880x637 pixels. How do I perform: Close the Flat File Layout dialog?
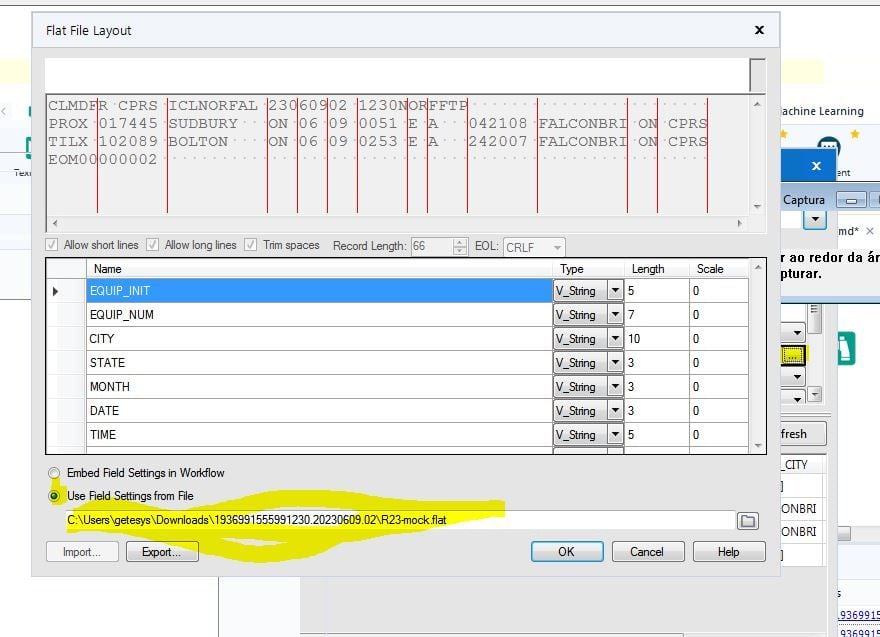759,30
